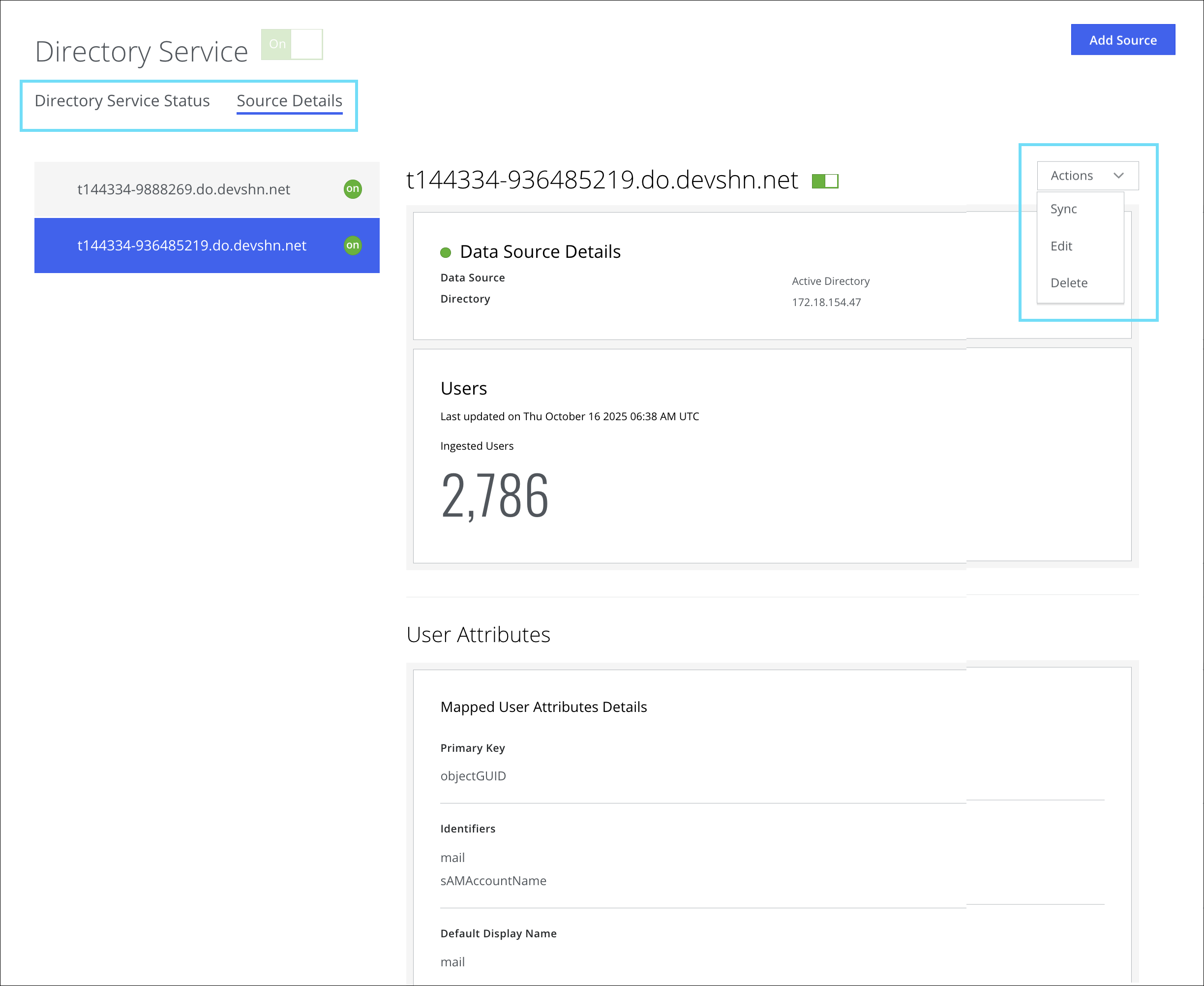Switch to Directory Service Status tab
1204x986 pixels.
tap(122, 100)
